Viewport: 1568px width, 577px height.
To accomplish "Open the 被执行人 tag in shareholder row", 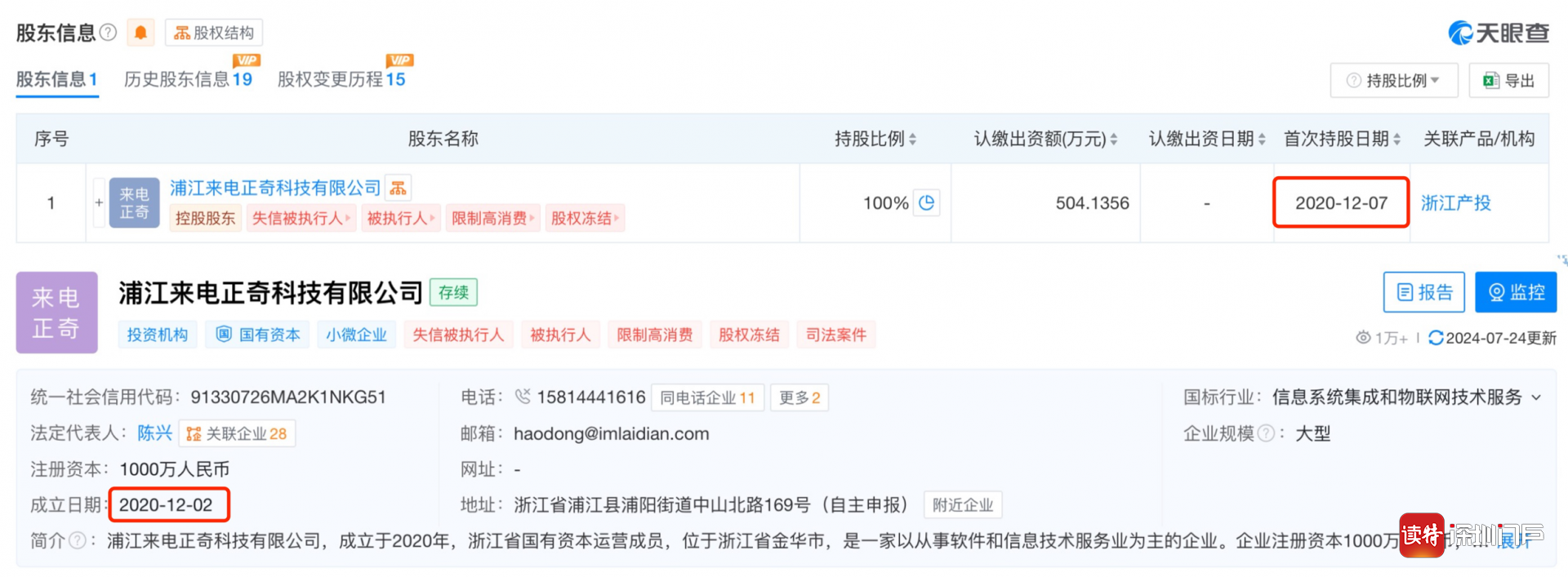I will [401, 218].
